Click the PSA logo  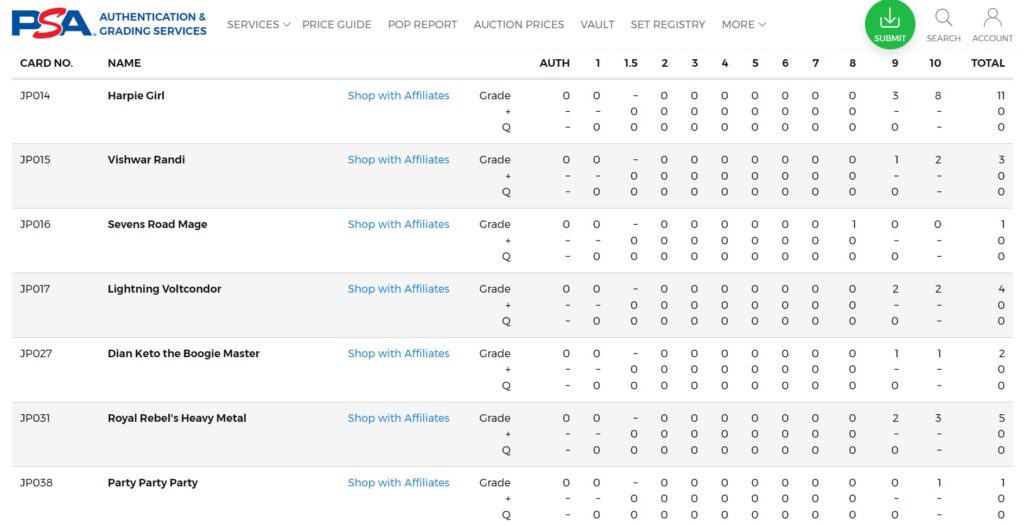(109, 24)
